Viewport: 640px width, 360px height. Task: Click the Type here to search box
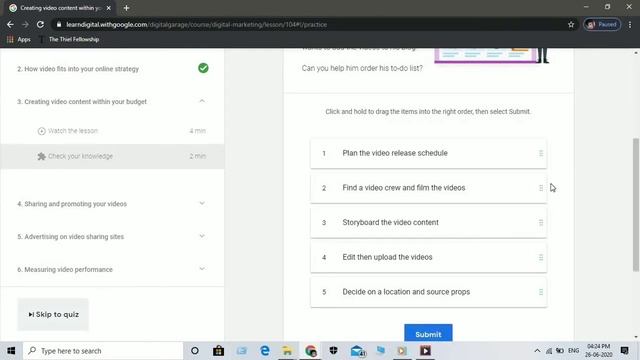[x=103, y=351]
